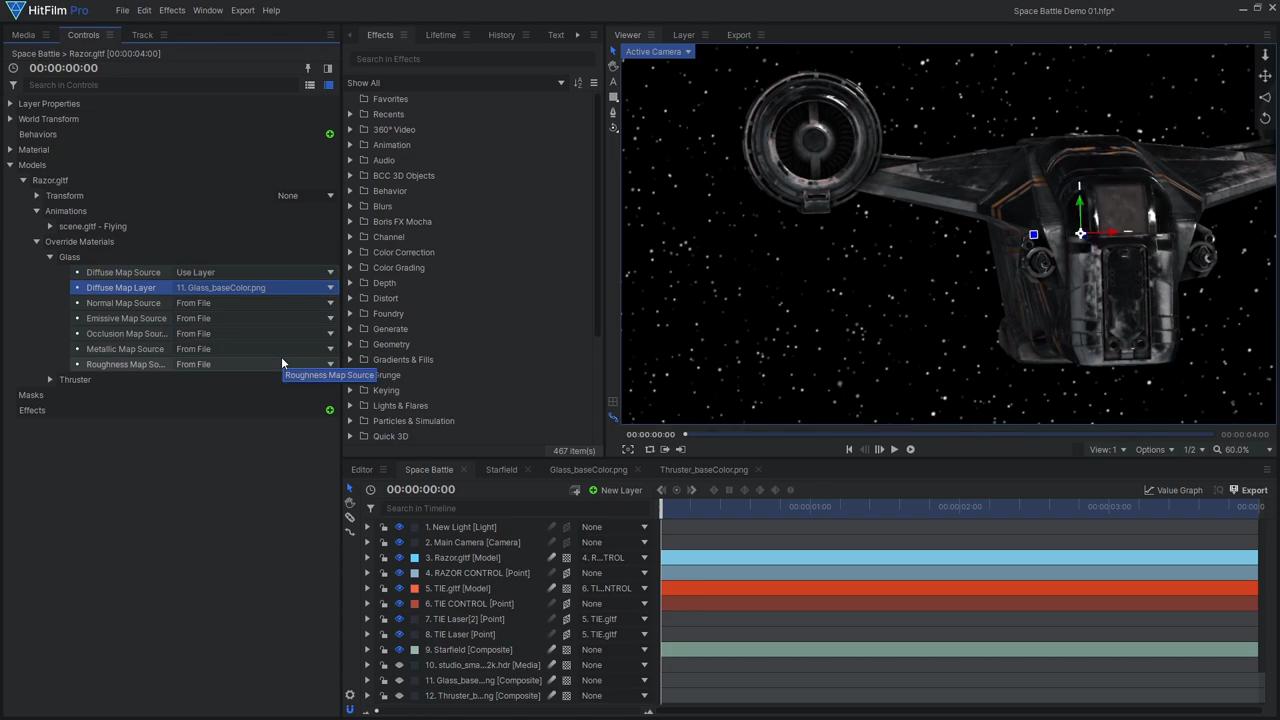Add a new Effect with green plus

pyautogui.click(x=330, y=410)
